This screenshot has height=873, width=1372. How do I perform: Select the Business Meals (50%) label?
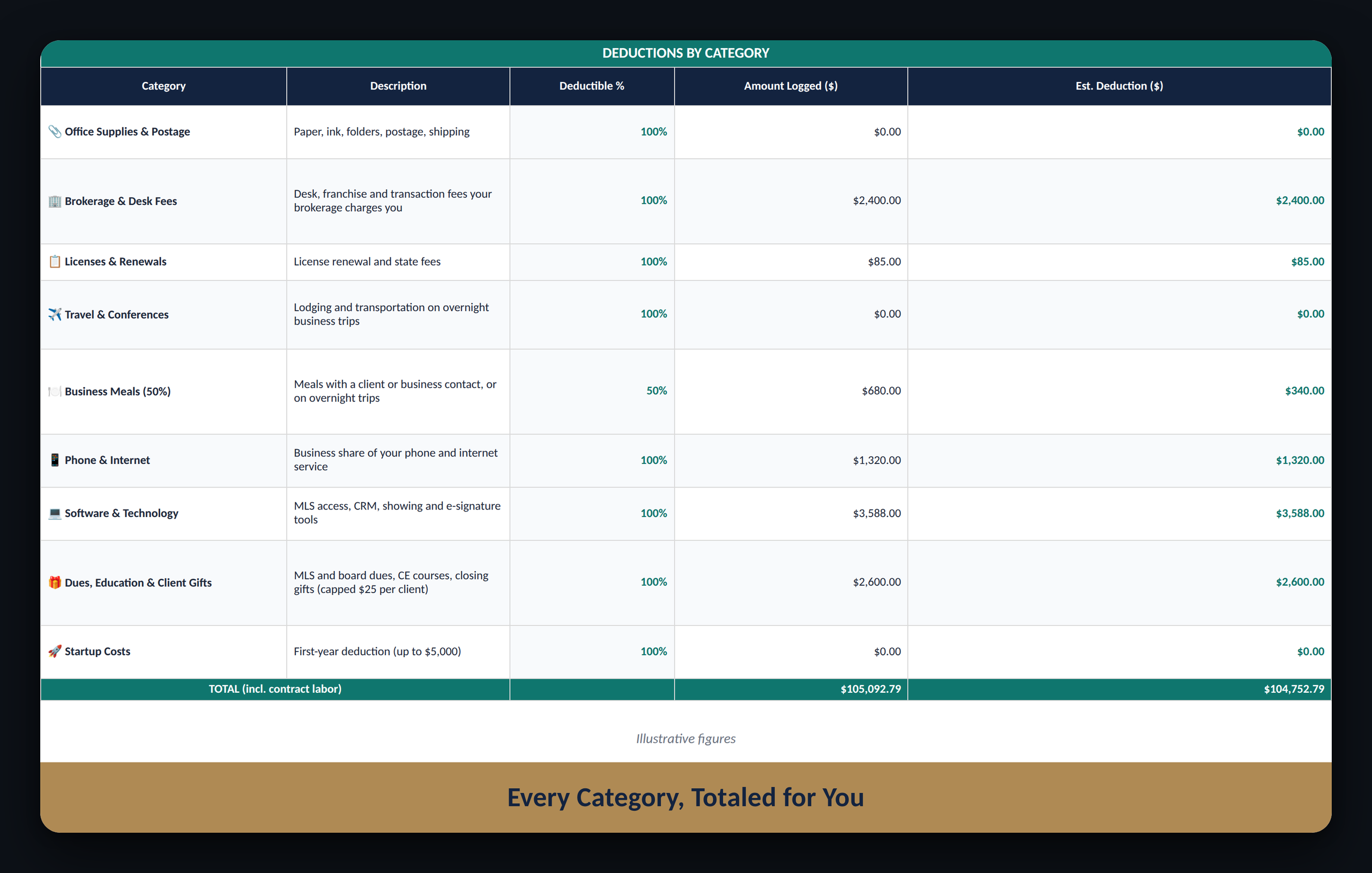117,392
